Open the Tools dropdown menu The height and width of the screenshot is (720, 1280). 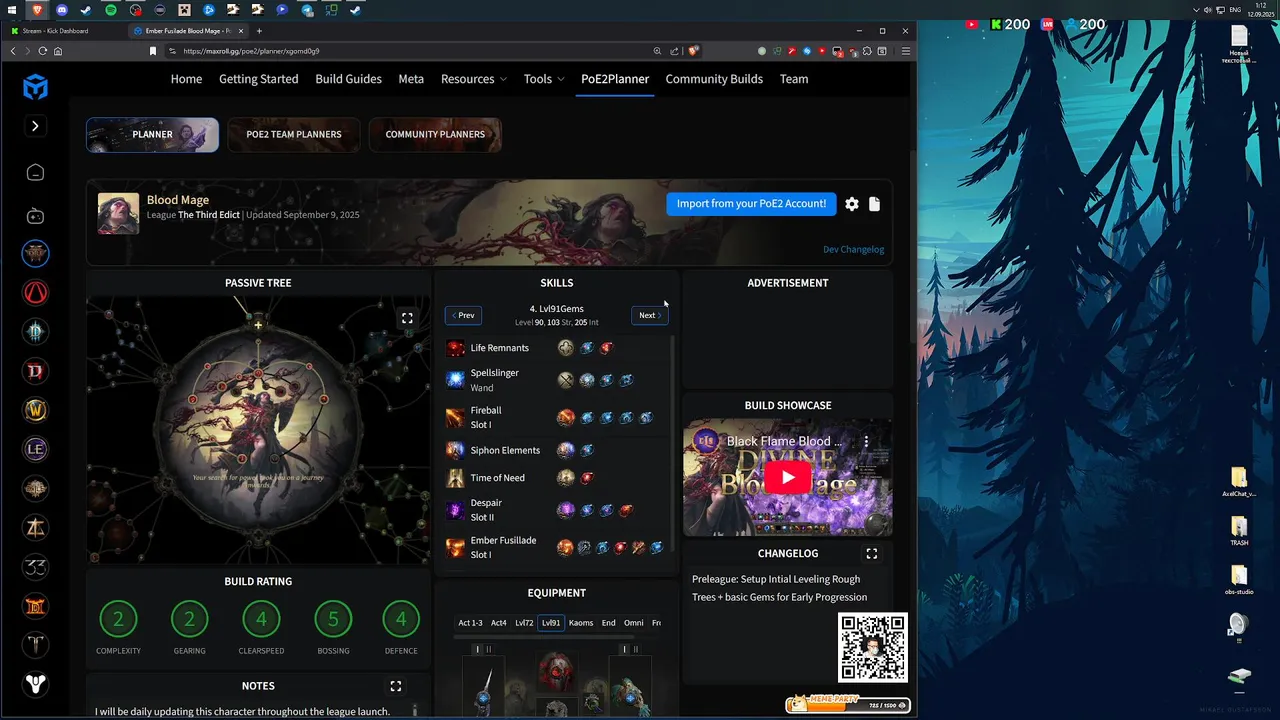[x=544, y=79]
